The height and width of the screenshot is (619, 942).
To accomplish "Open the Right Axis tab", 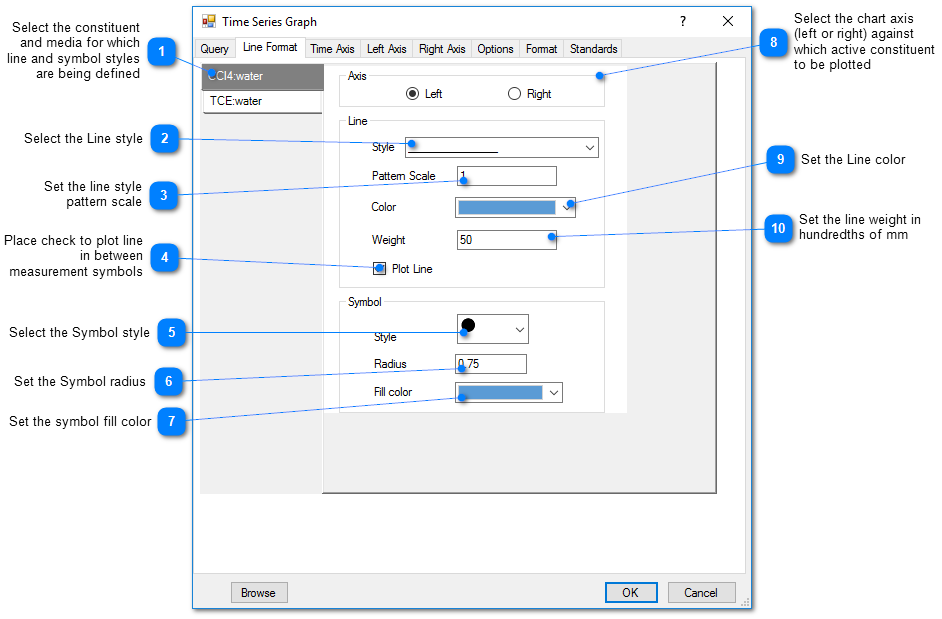I will pyautogui.click(x=442, y=49).
